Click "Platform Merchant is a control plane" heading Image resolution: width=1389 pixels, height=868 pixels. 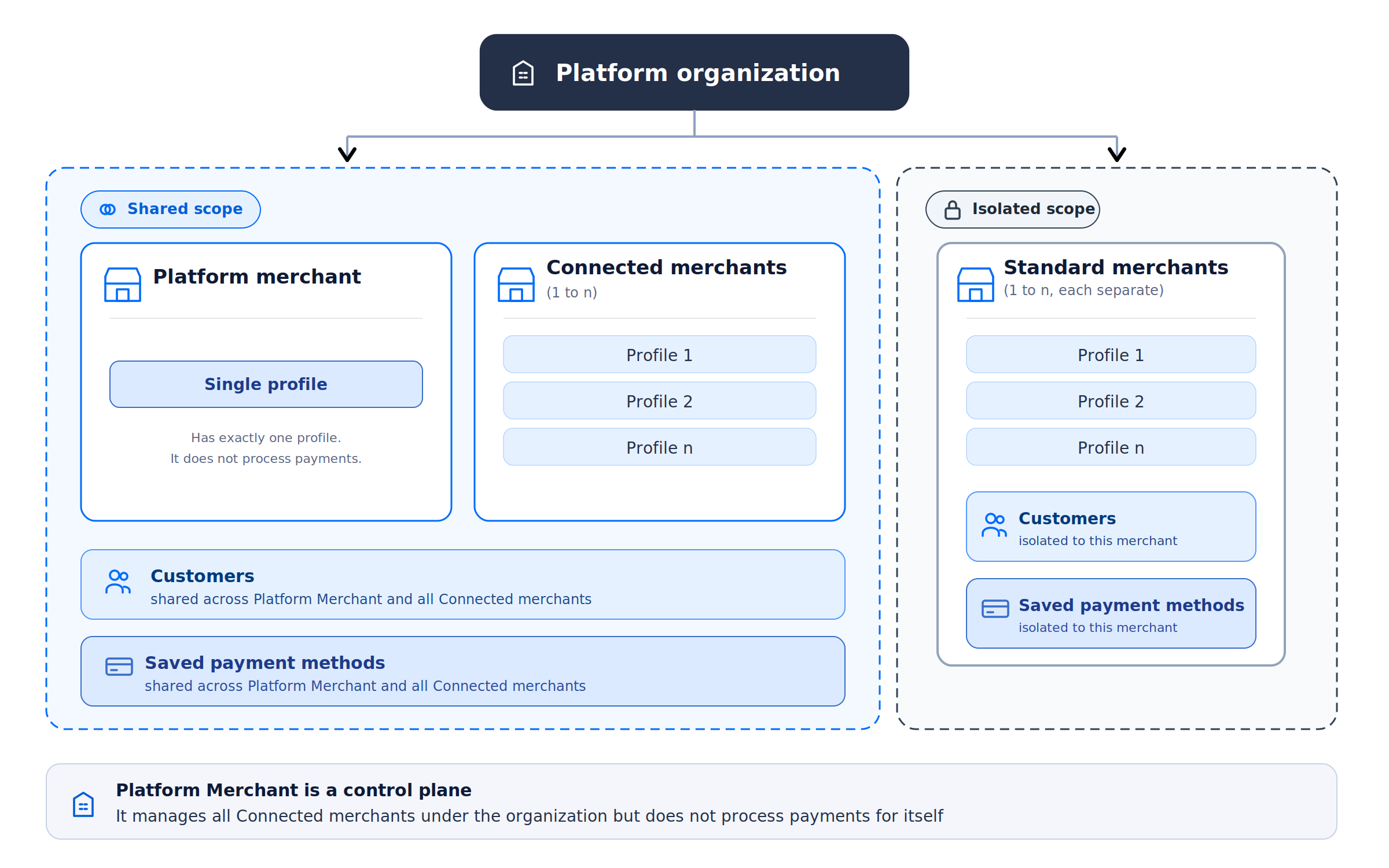(x=294, y=790)
